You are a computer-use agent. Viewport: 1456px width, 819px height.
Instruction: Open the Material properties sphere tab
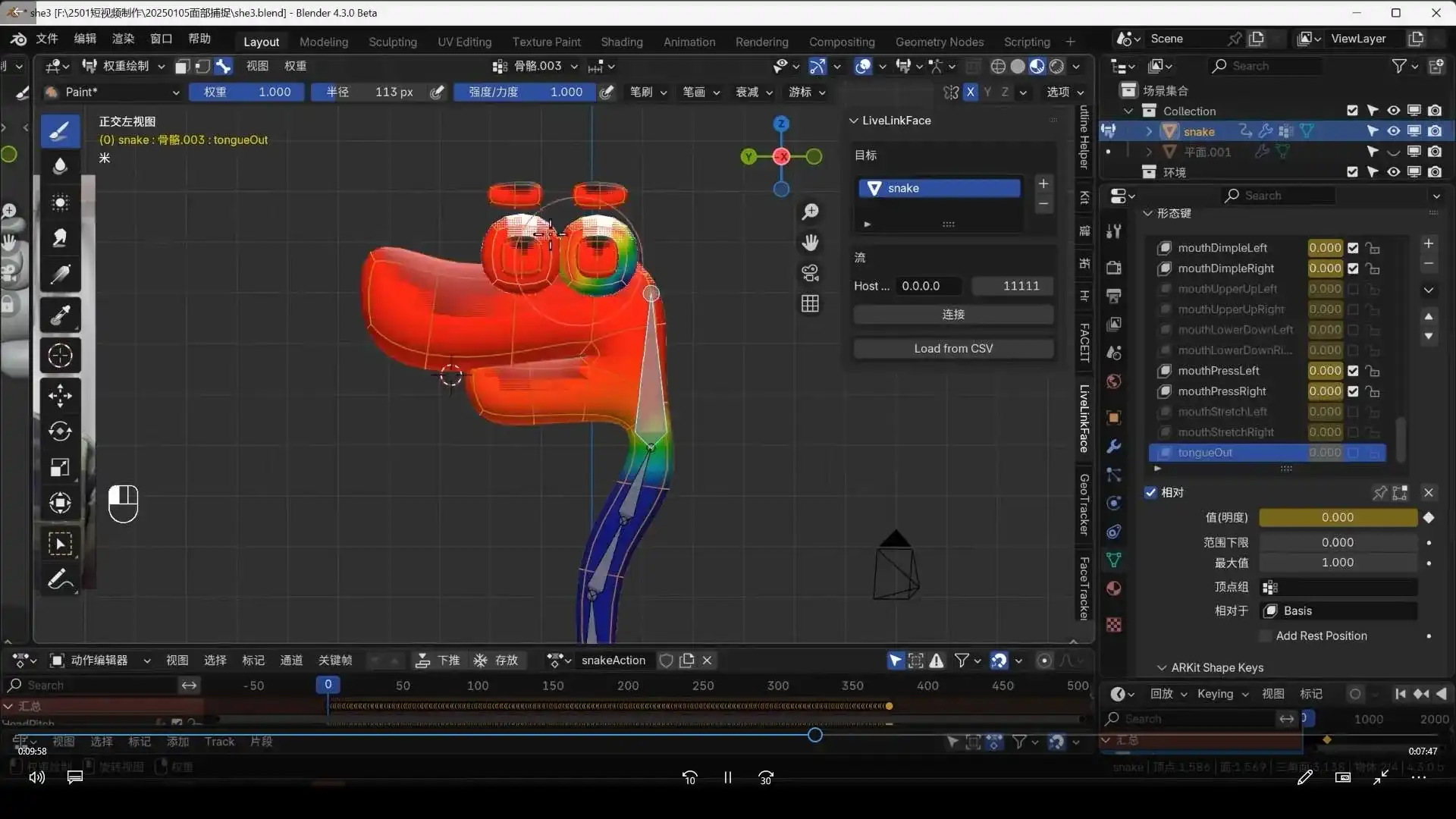(x=1113, y=588)
